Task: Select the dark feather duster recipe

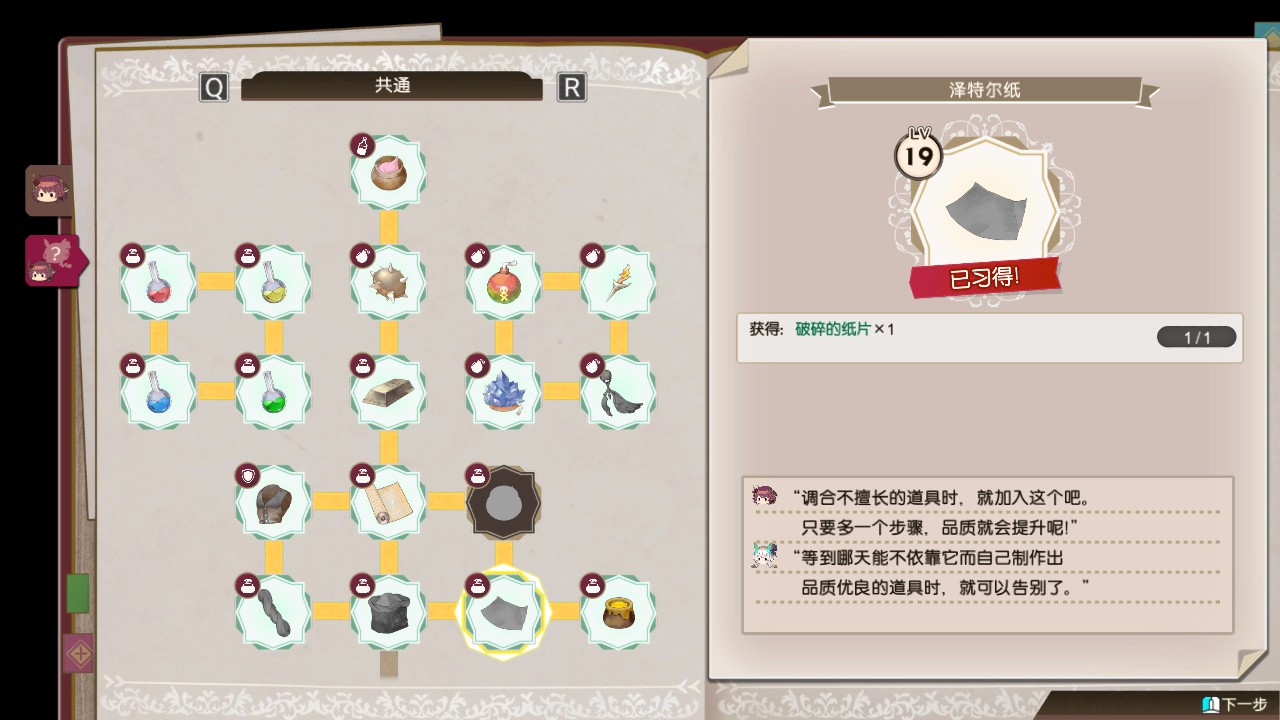Action: [x=618, y=392]
